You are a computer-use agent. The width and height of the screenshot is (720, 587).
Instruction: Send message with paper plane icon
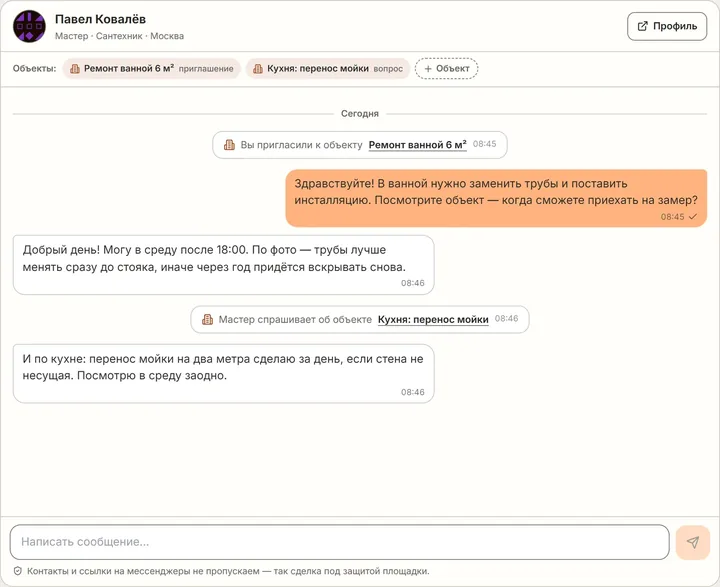(693, 542)
